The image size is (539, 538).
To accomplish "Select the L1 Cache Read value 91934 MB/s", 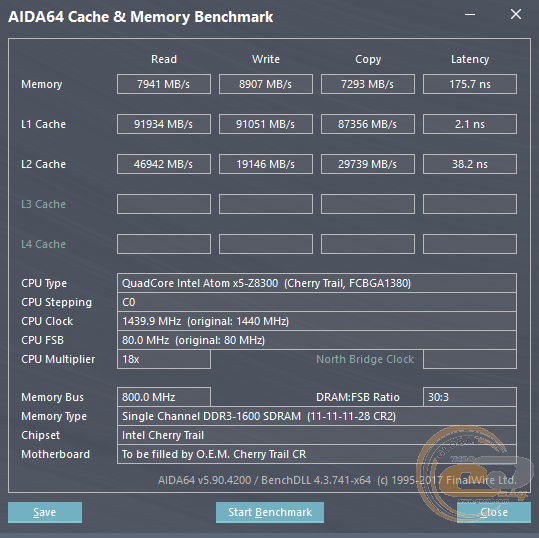I will click(x=164, y=124).
